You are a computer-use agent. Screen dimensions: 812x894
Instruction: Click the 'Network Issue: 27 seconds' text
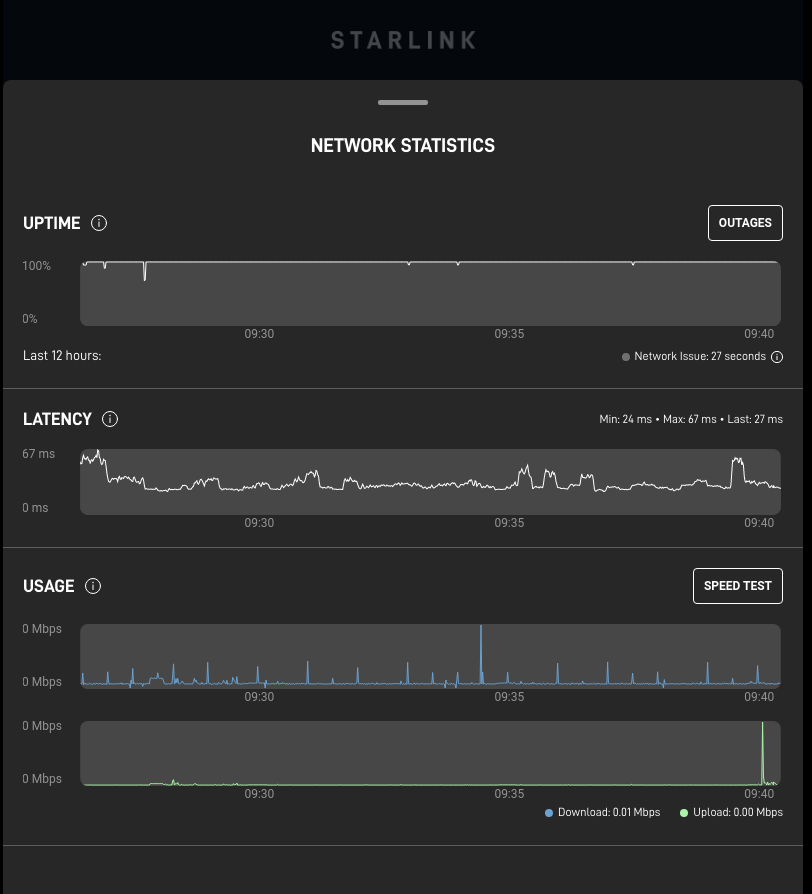pyautogui.click(x=700, y=356)
